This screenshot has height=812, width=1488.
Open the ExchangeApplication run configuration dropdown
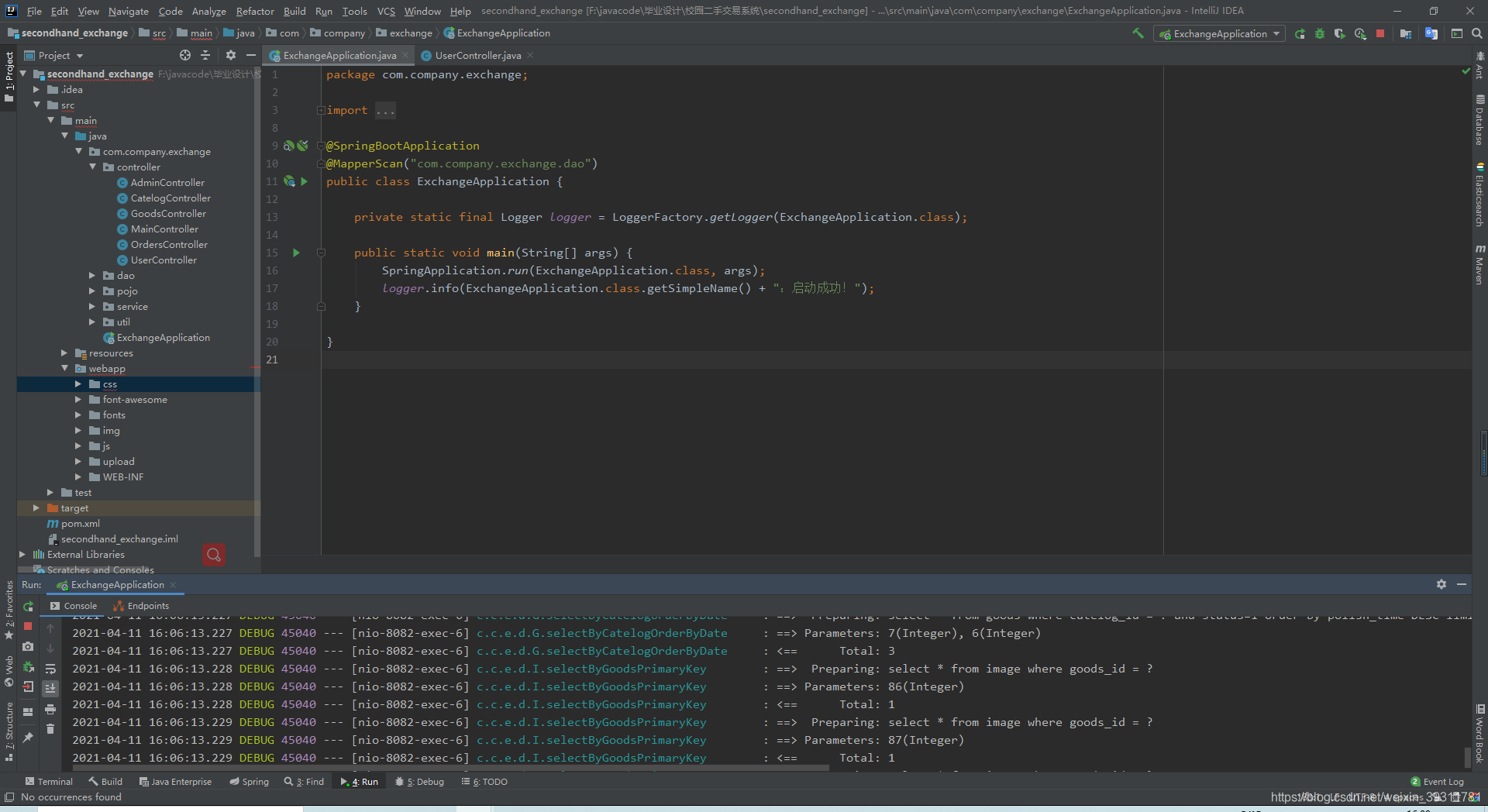[1219, 33]
